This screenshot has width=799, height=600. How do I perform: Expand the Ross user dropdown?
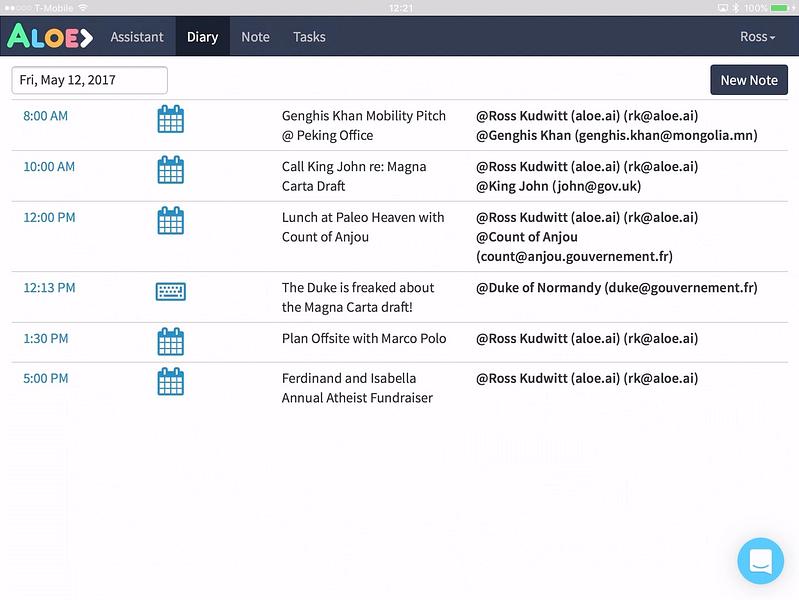tap(757, 37)
